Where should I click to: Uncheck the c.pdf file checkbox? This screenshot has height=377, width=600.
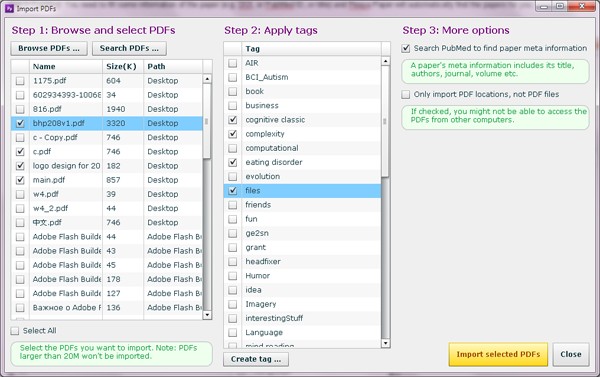coord(20,152)
